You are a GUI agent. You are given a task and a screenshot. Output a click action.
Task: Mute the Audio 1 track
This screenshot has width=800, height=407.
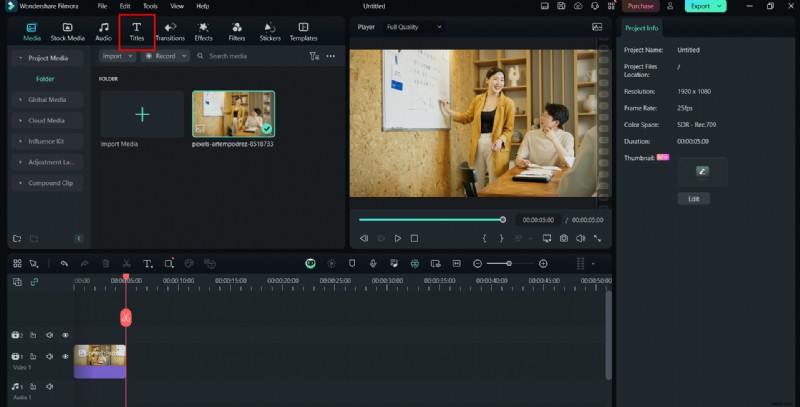pos(50,386)
